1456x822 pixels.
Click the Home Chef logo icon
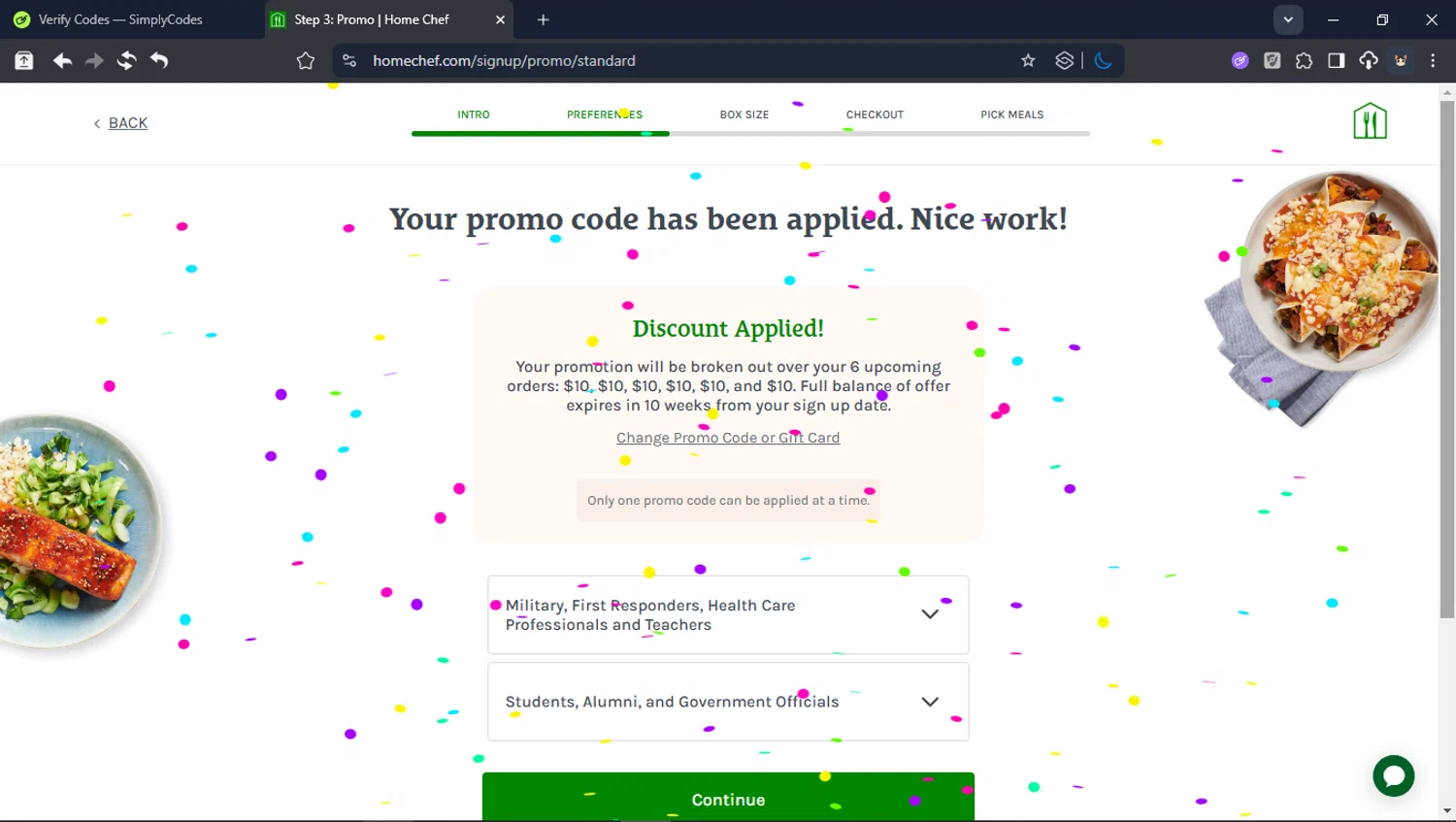1370,121
